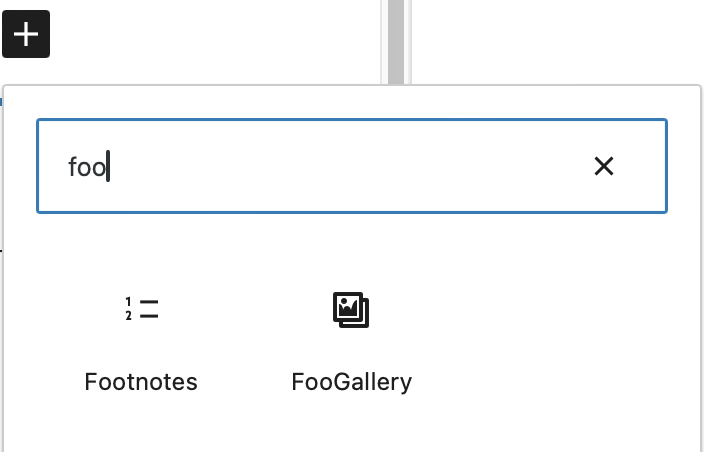The width and height of the screenshot is (704, 452).
Task: Toggle the black plus inserter button
Action: 26,35
